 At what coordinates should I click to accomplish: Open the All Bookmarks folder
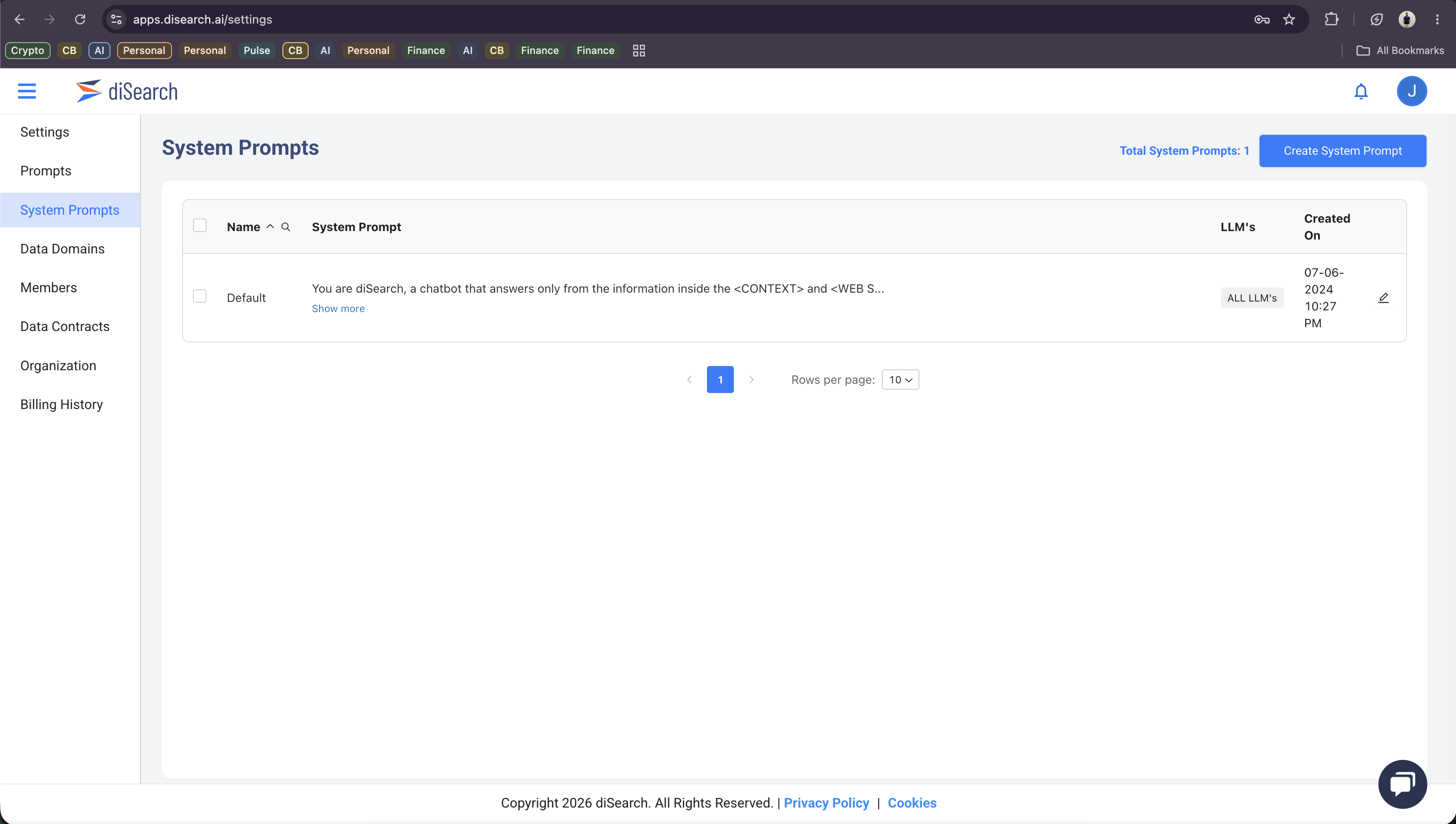[1400, 50]
